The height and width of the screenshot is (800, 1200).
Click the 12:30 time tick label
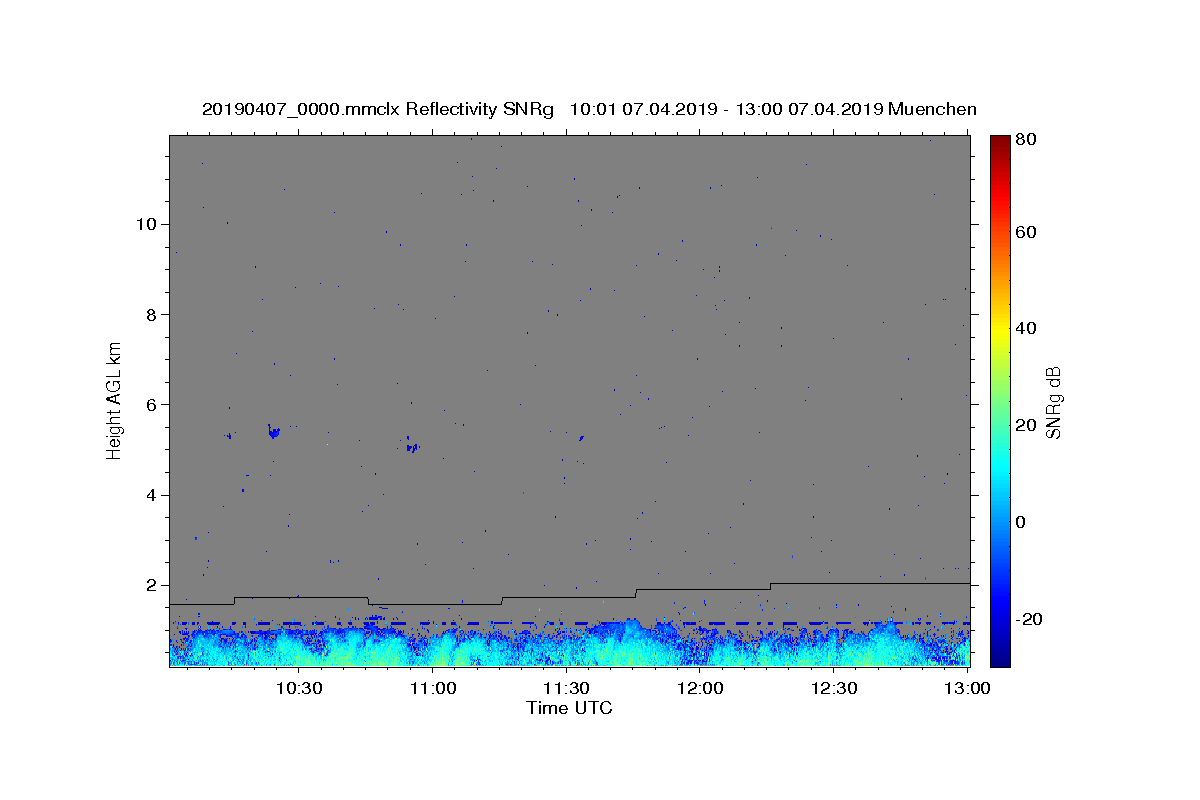[x=834, y=689]
